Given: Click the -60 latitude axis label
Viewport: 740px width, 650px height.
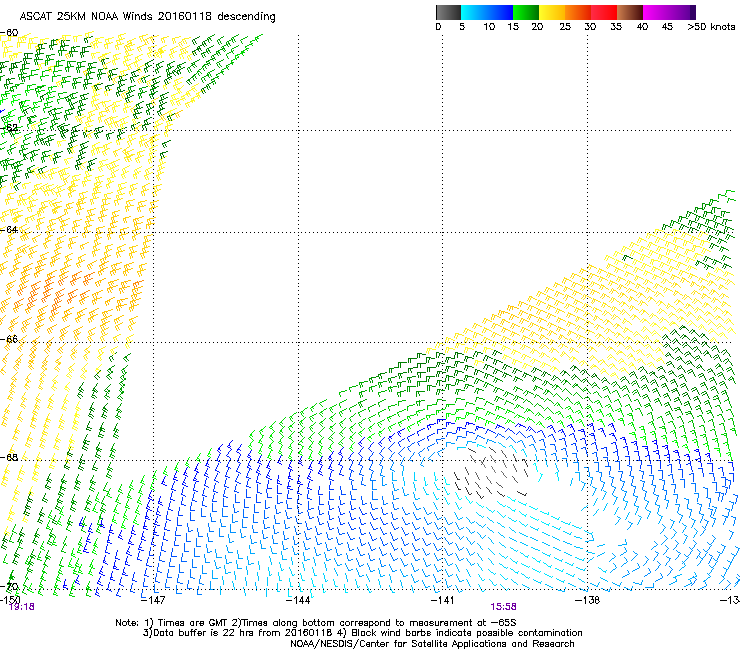Looking at the screenshot, I should coord(9,32).
